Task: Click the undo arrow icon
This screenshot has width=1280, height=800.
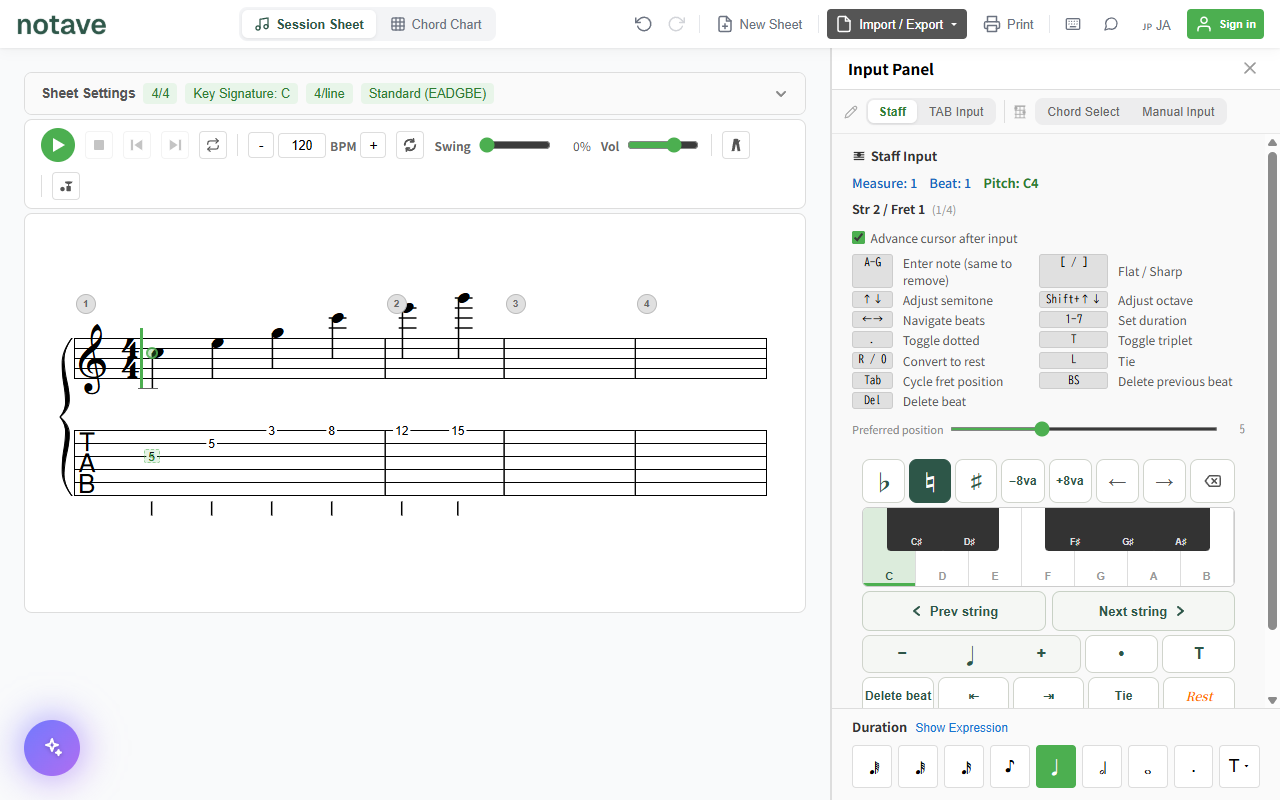Action: (x=643, y=24)
